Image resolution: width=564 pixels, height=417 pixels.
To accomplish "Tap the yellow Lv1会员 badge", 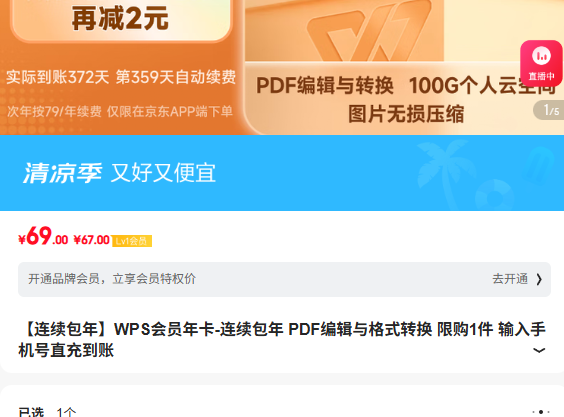I will (132, 241).
